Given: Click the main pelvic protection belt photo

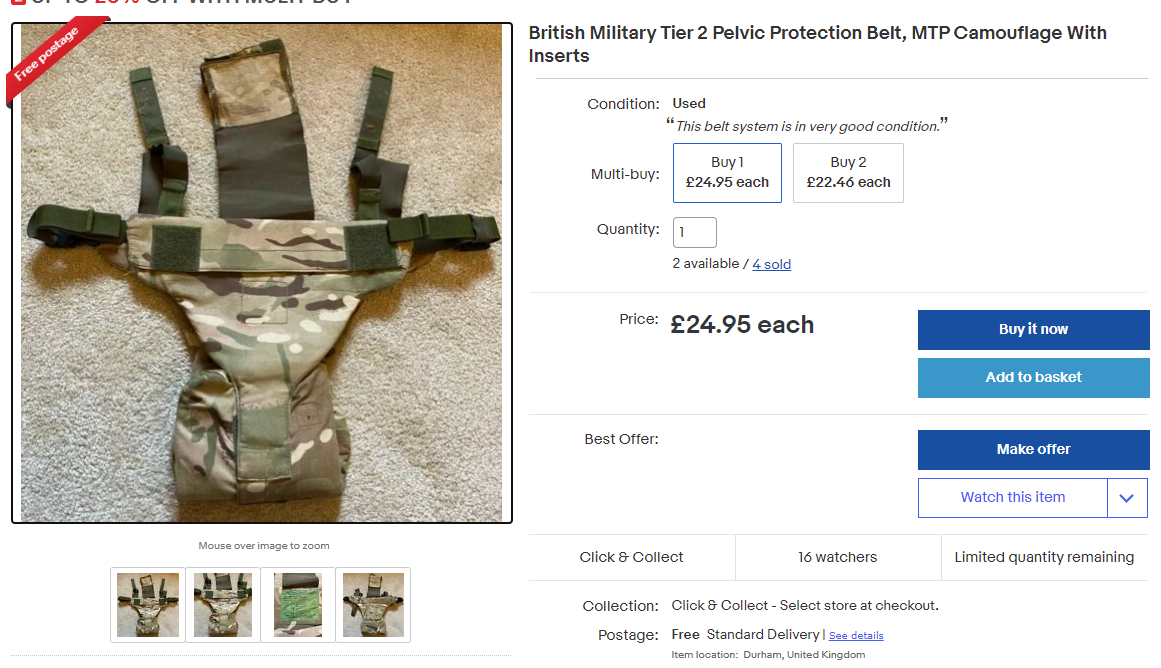Looking at the screenshot, I should (x=262, y=272).
